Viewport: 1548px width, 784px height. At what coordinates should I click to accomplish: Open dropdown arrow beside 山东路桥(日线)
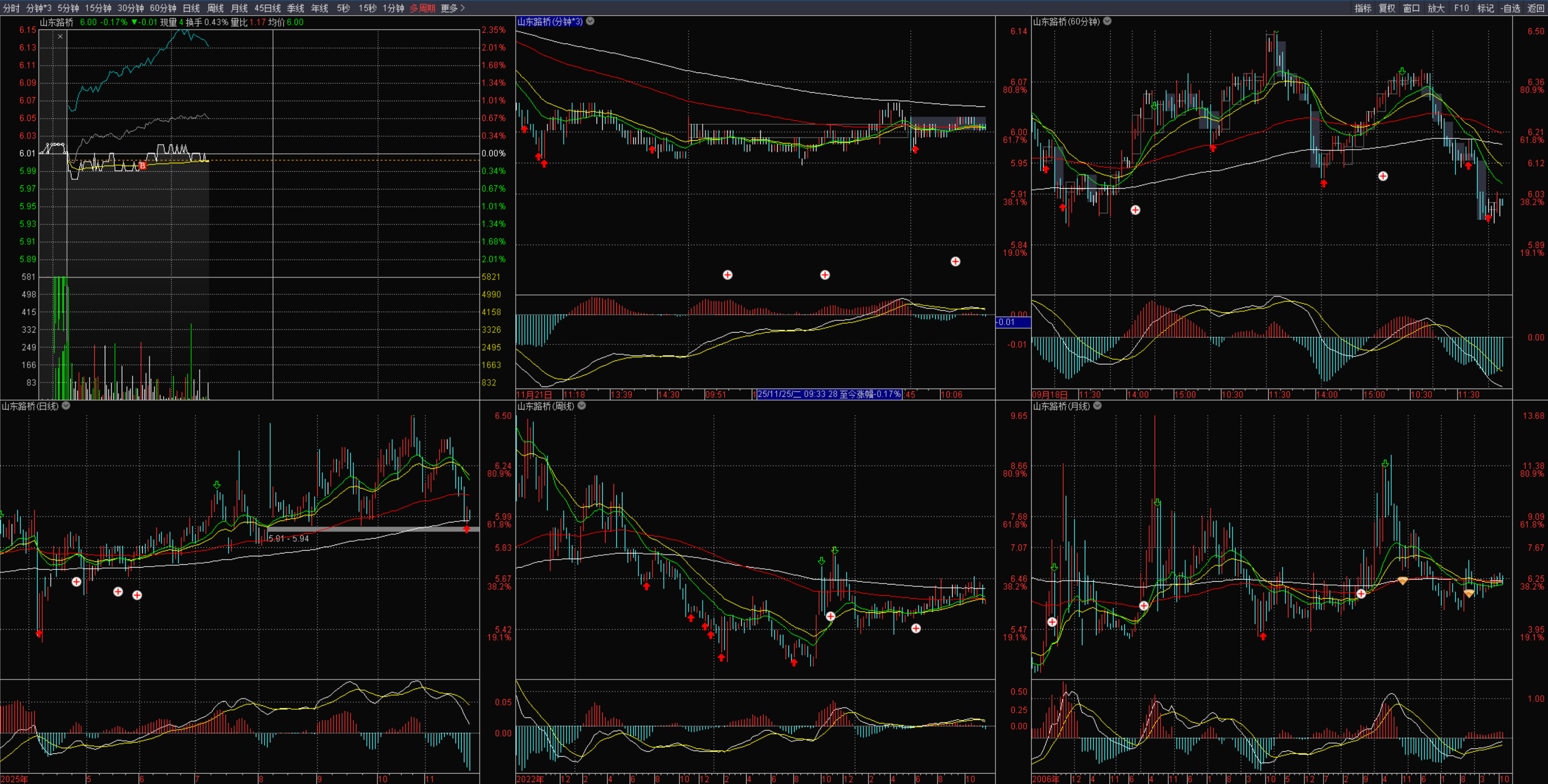tap(66, 406)
